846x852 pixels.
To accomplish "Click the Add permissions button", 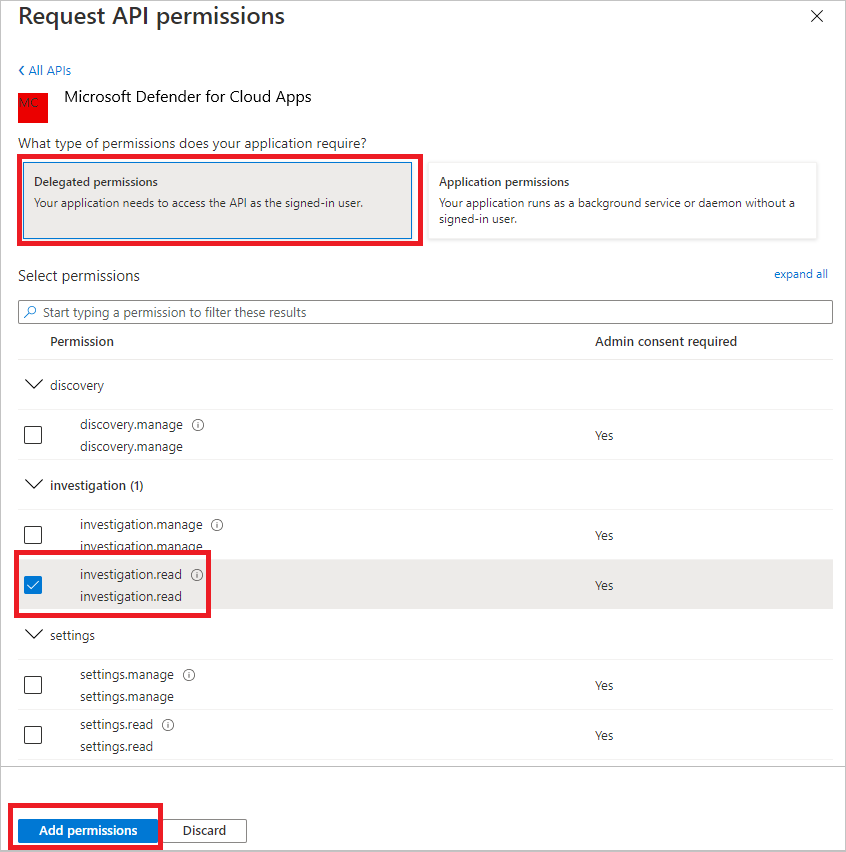I will coord(86,830).
